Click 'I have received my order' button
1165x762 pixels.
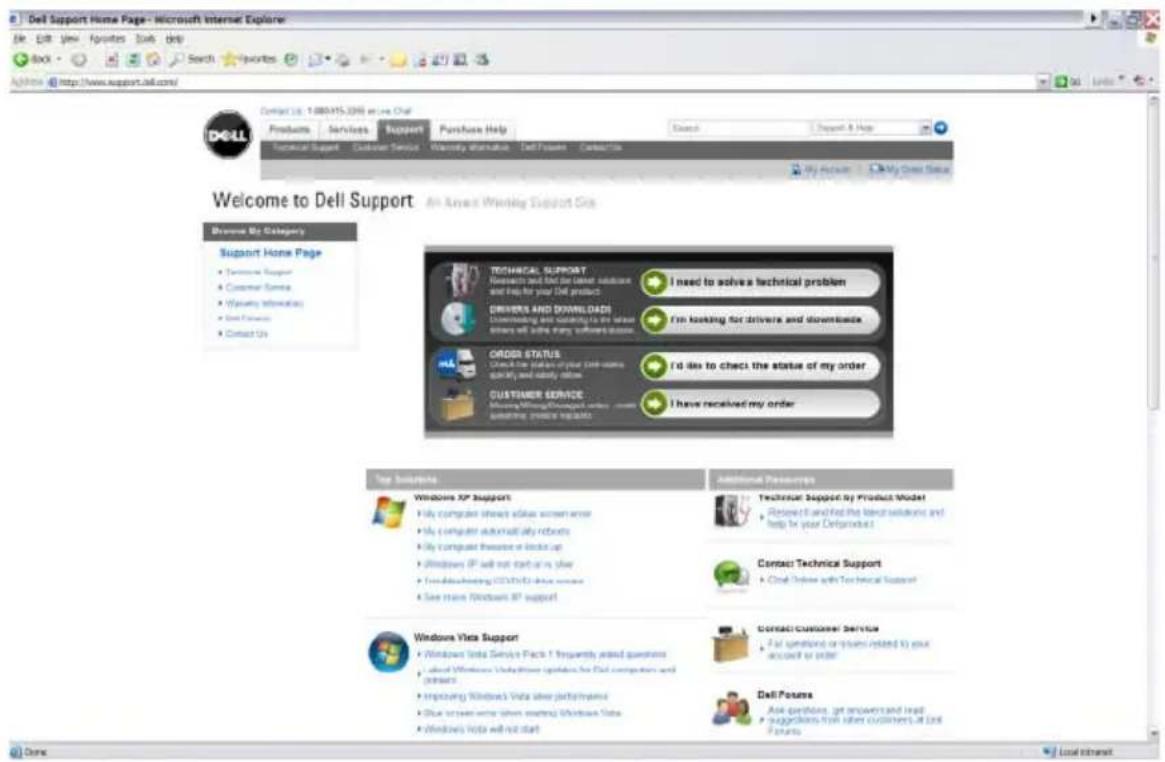[x=761, y=403]
